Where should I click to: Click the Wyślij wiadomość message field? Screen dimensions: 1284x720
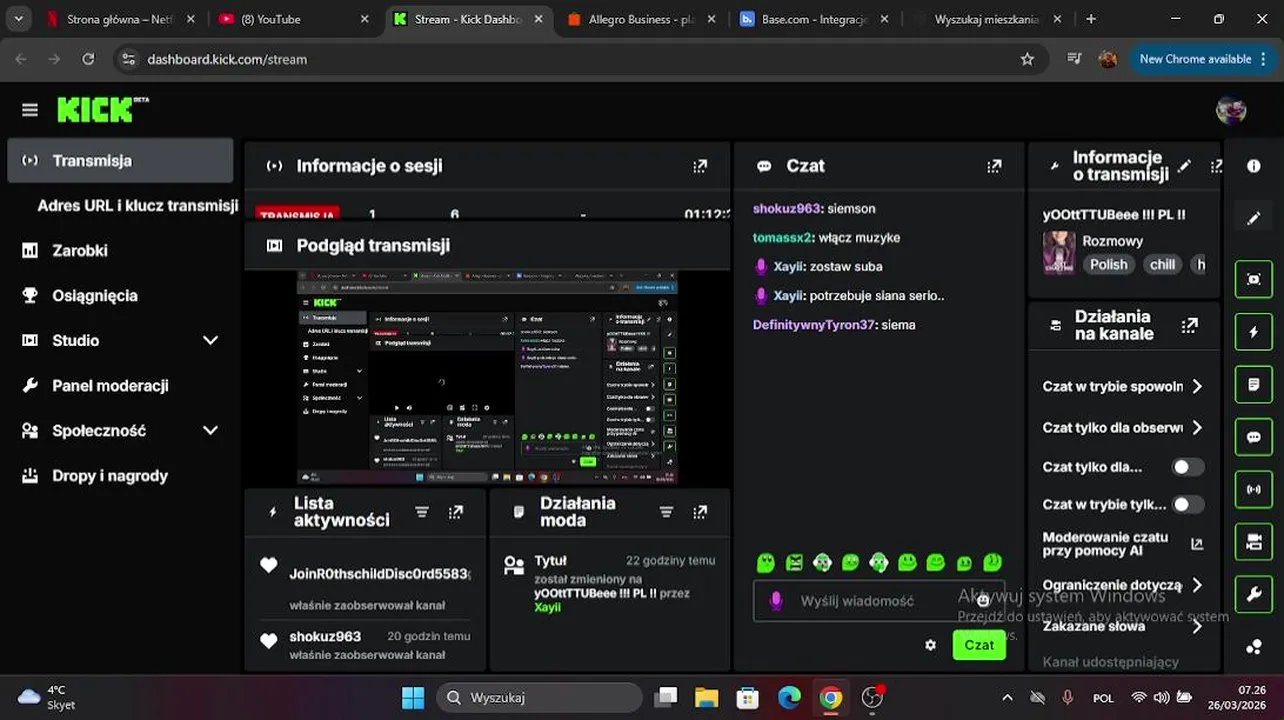tap(879, 601)
